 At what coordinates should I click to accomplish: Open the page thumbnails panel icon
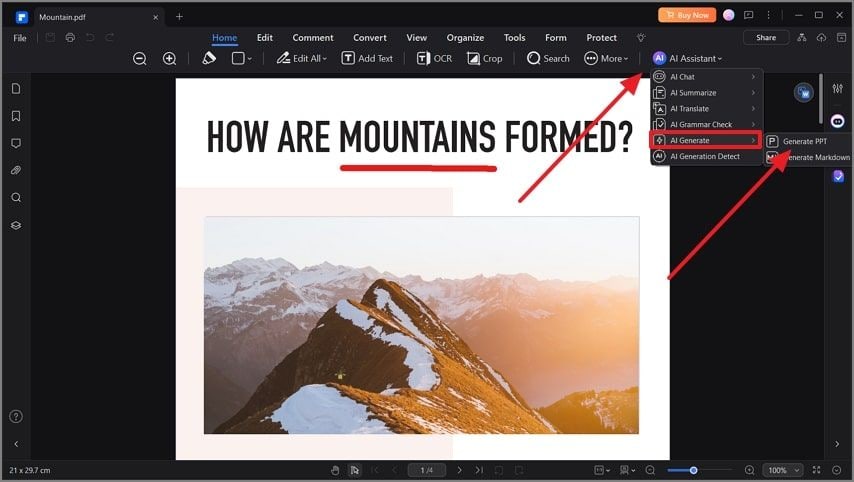16,88
